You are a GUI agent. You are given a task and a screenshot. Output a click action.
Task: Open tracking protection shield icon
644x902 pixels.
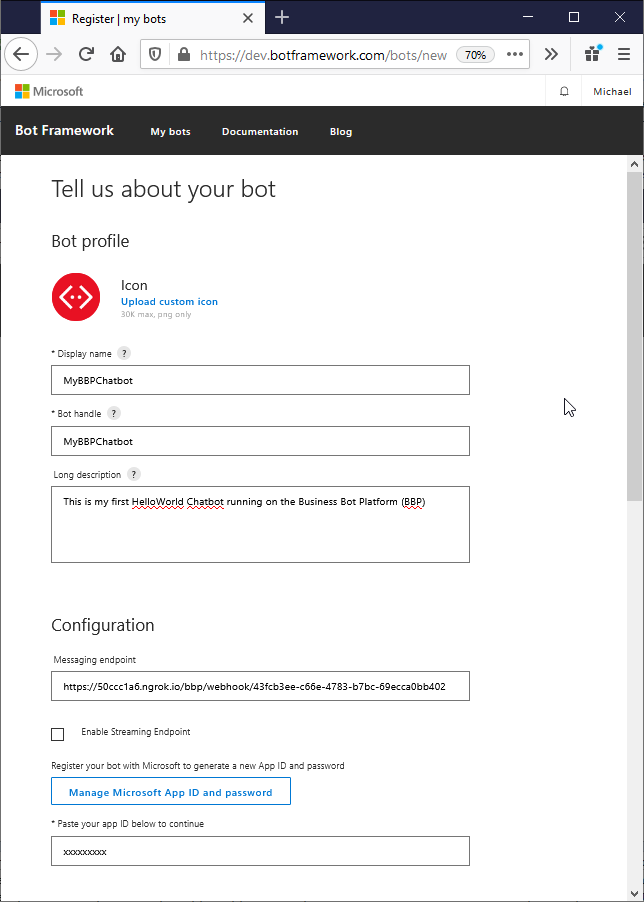(x=155, y=55)
